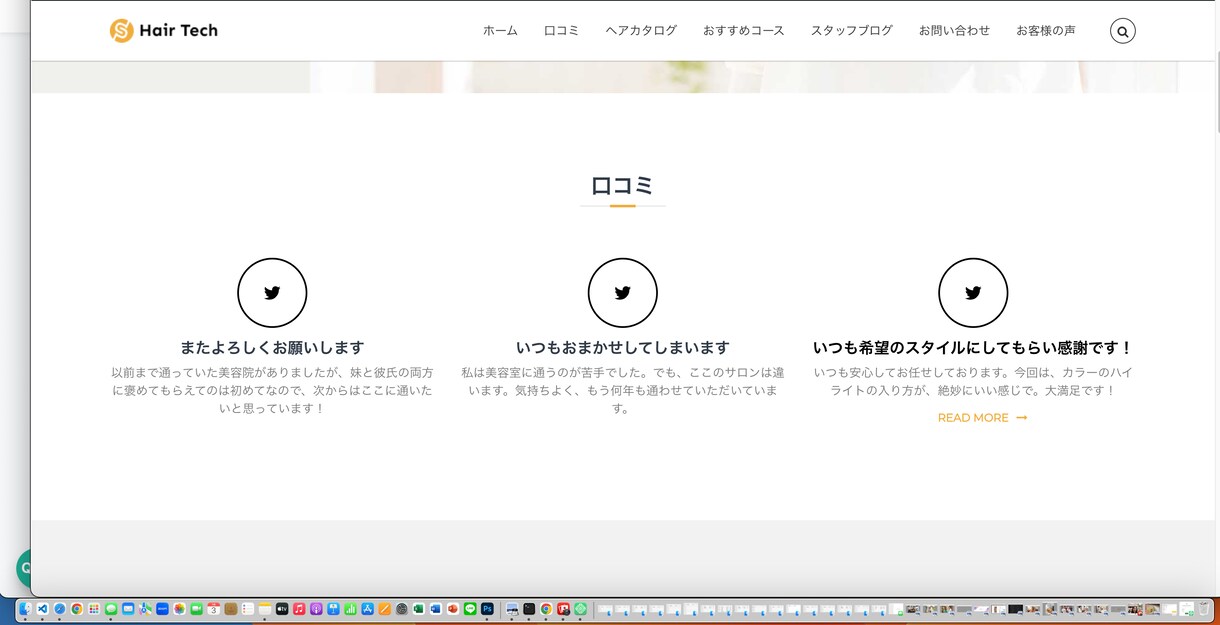Screen dimensions: 1220x625
Task: Click review text starting 以前まで通っていた美容院
Action: click(272, 390)
